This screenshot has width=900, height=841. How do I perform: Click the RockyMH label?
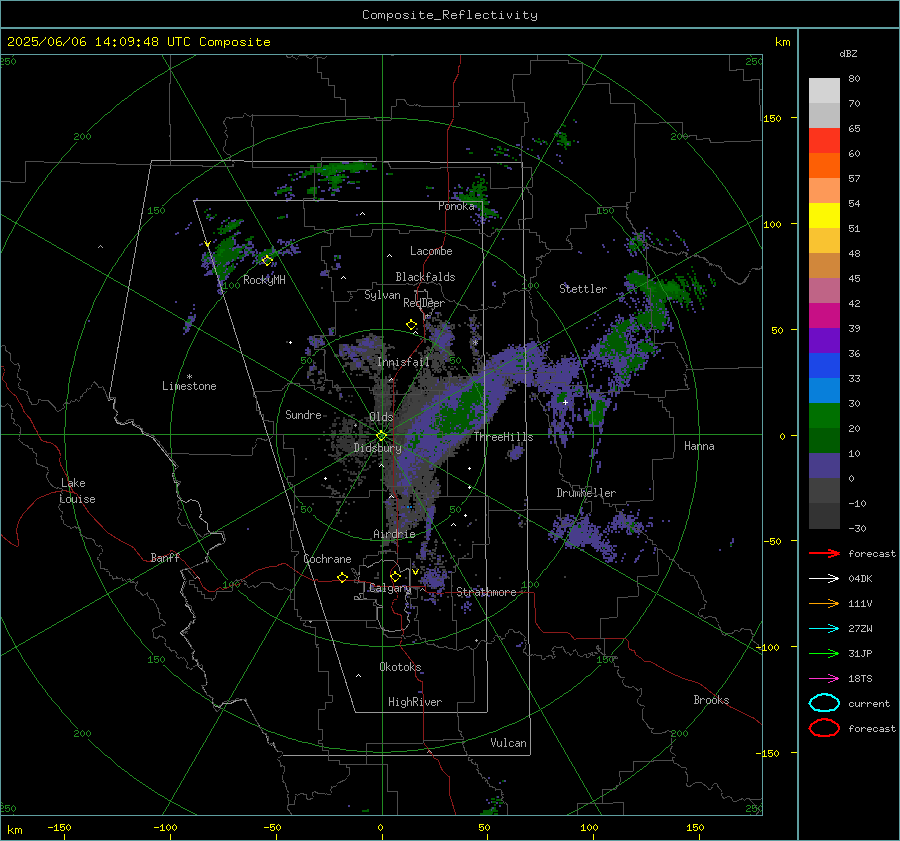[x=264, y=280]
